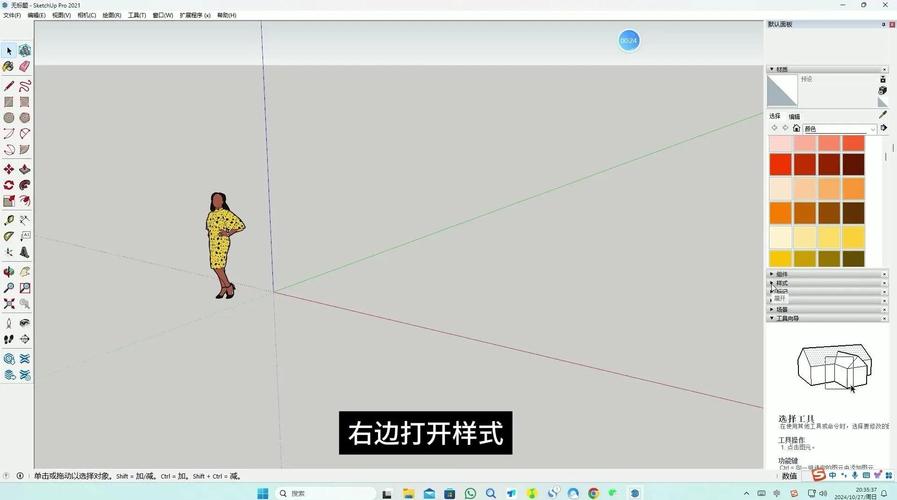The image size is (897, 500).
Task: Choose the Pan hand tool
Action: tap(25, 272)
